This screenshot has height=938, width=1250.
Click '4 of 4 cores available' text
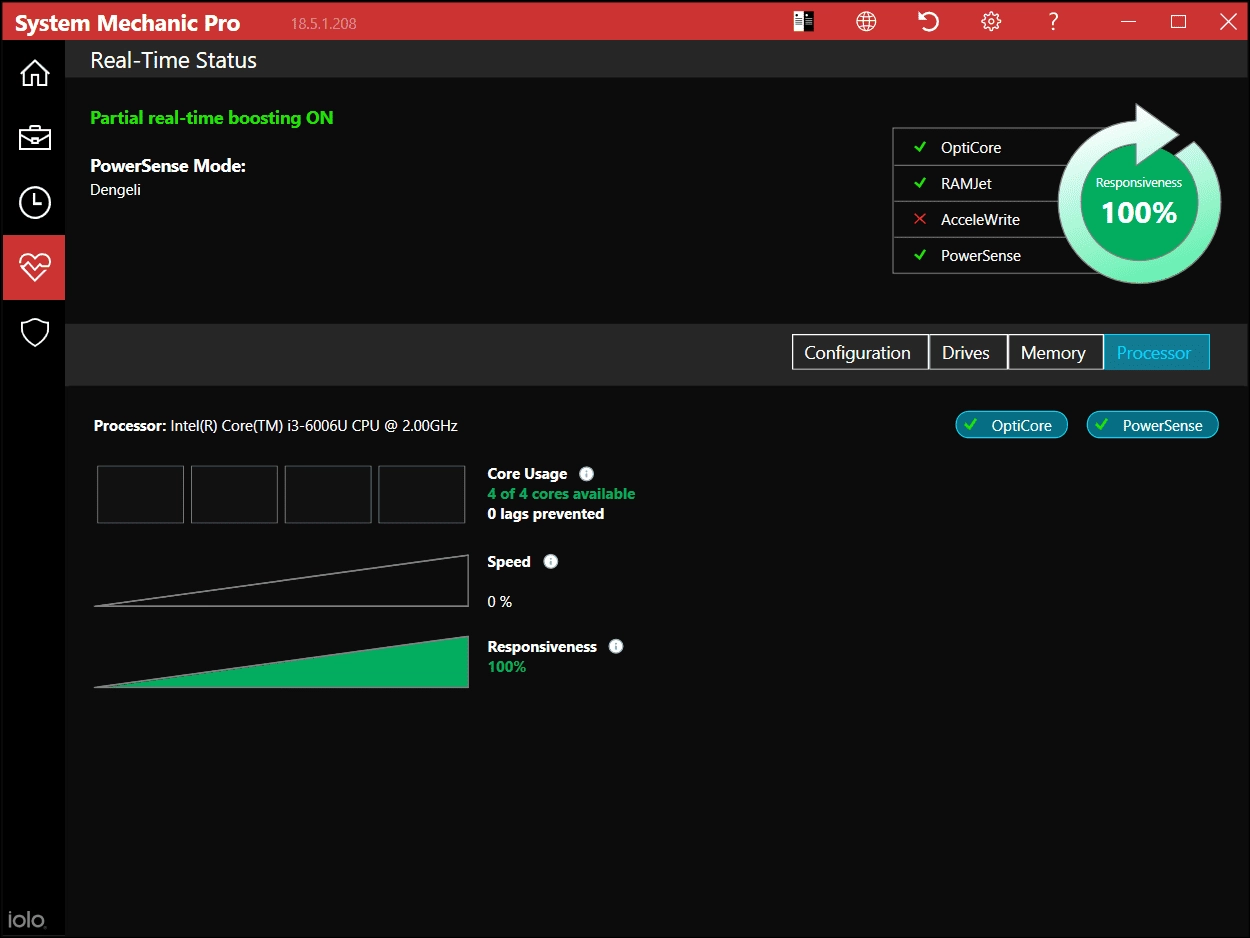(x=561, y=494)
